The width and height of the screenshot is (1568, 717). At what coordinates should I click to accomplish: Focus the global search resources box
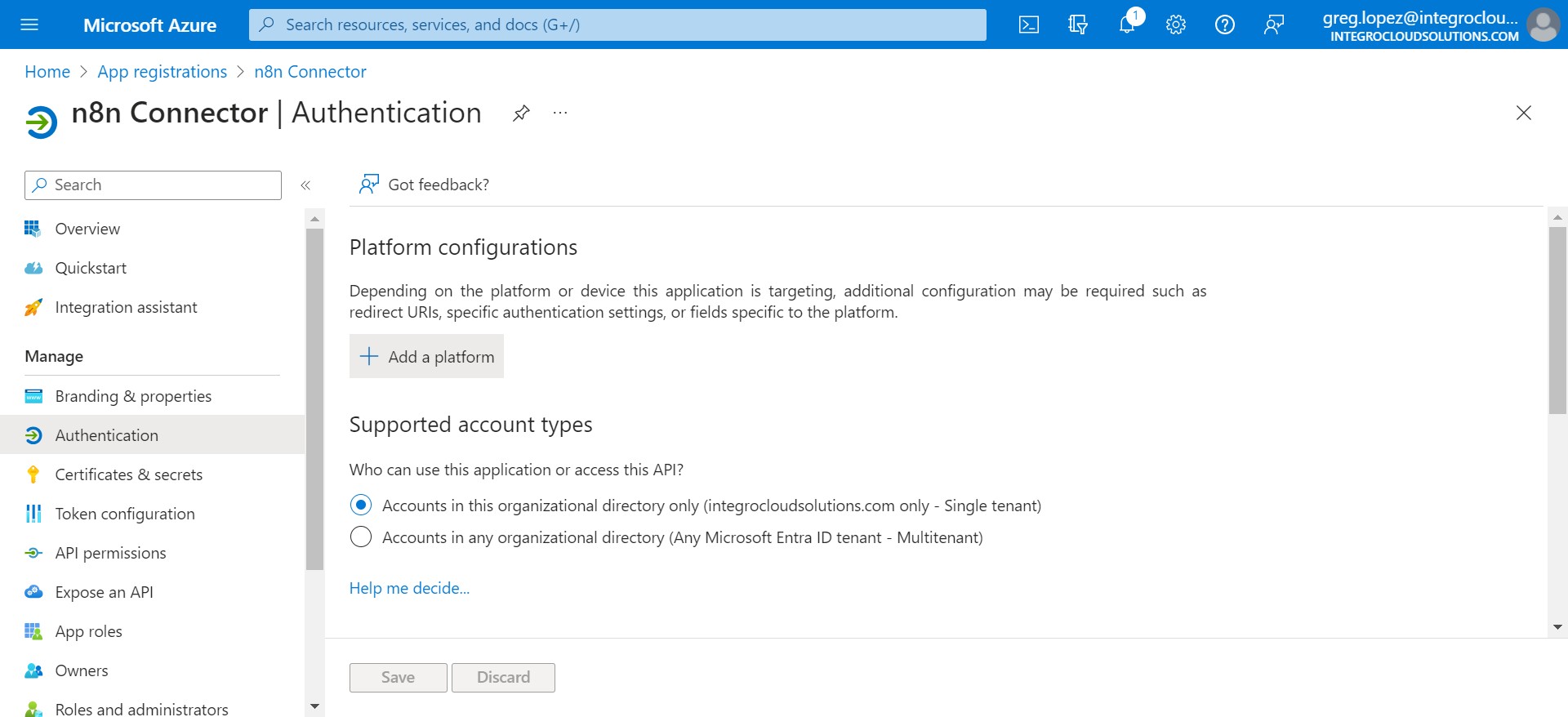click(x=617, y=24)
